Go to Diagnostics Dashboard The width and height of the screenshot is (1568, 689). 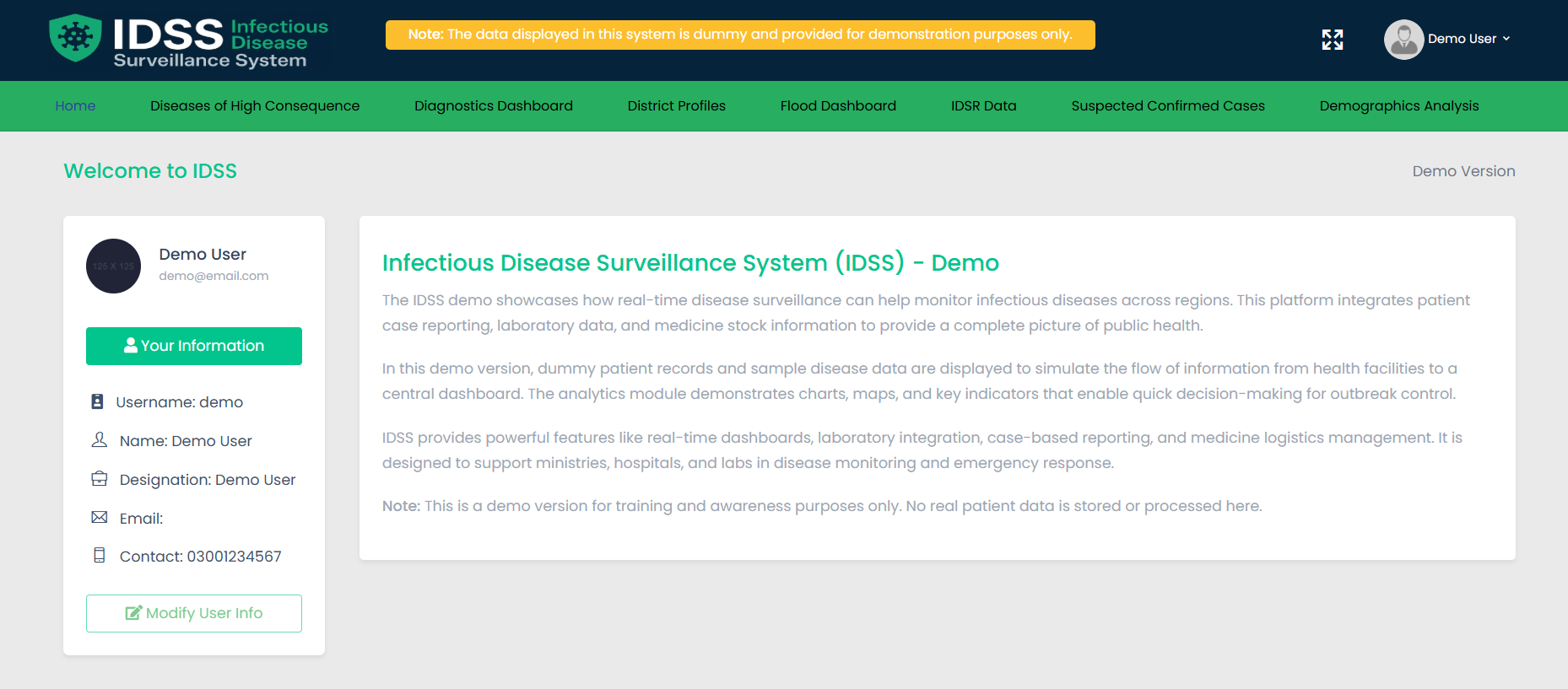tap(493, 106)
